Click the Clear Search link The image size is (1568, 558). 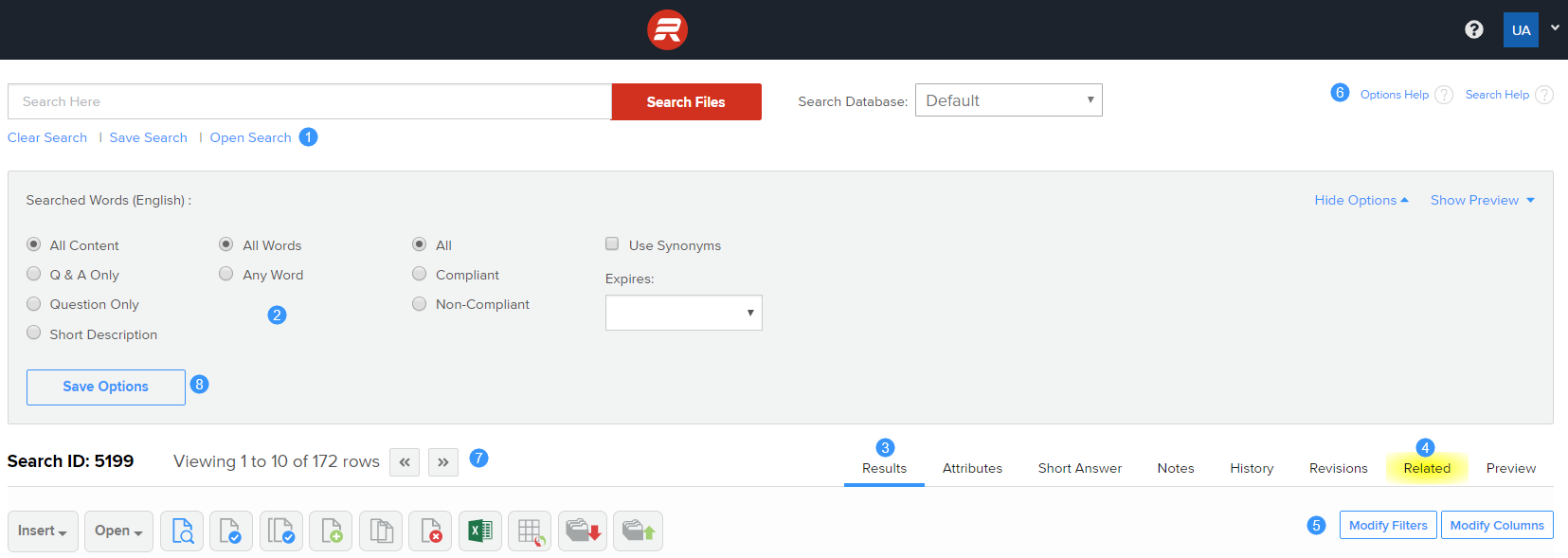click(x=47, y=137)
